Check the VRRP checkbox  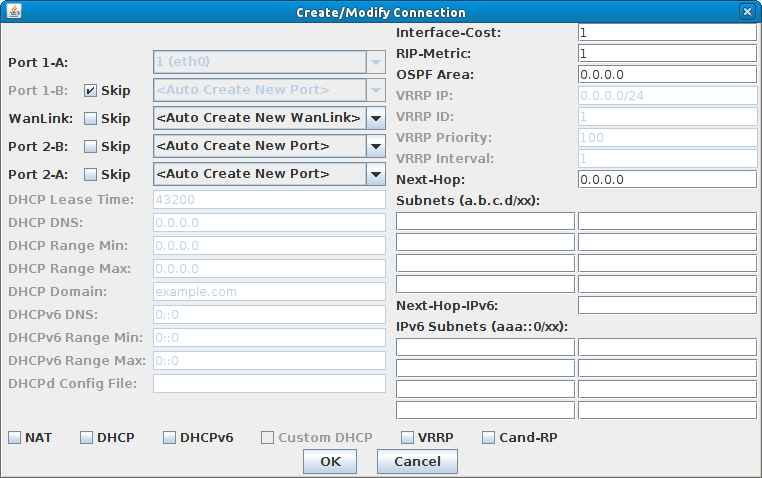coord(407,438)
